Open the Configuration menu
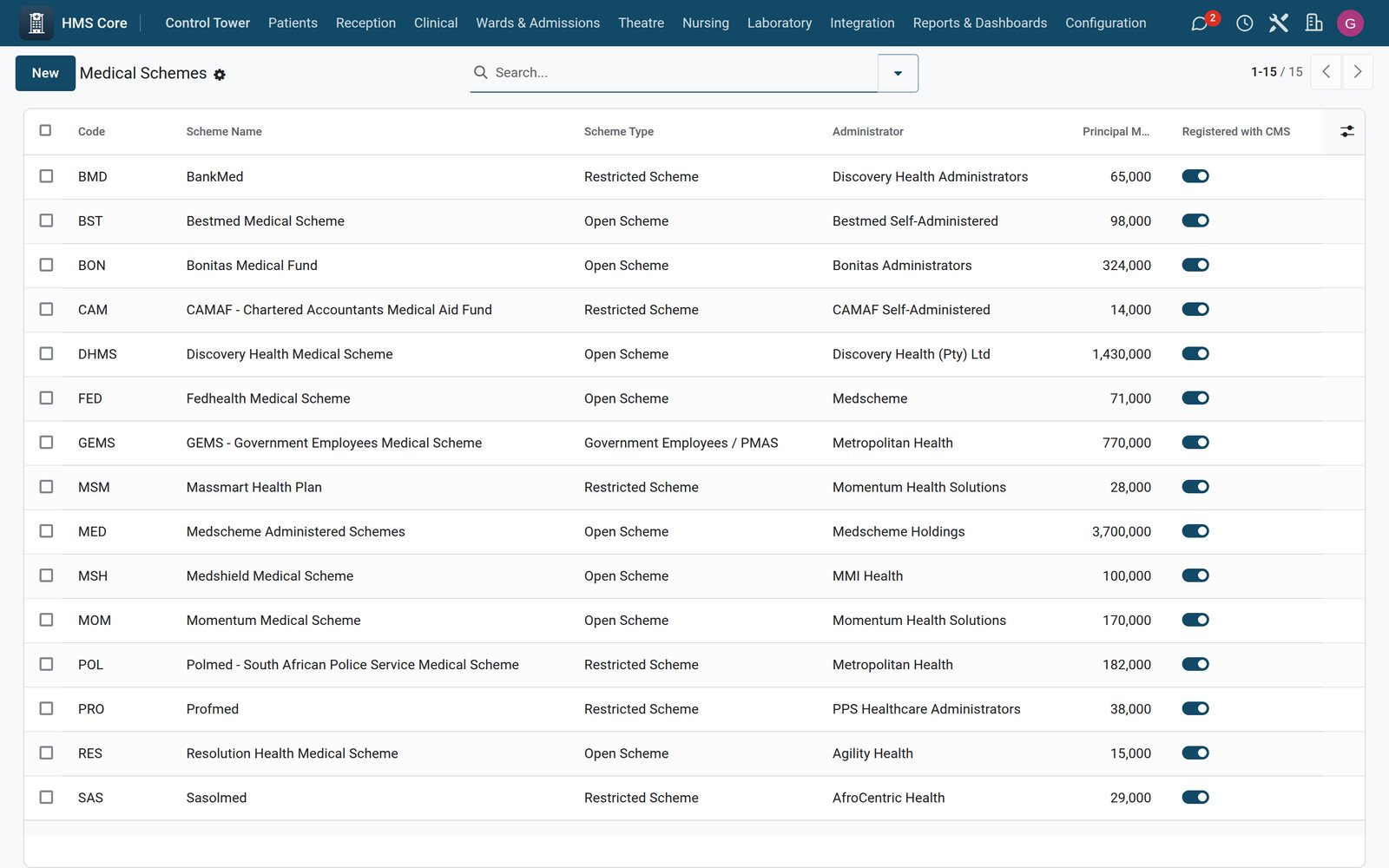1389x868 pixels. (1105, 23)
